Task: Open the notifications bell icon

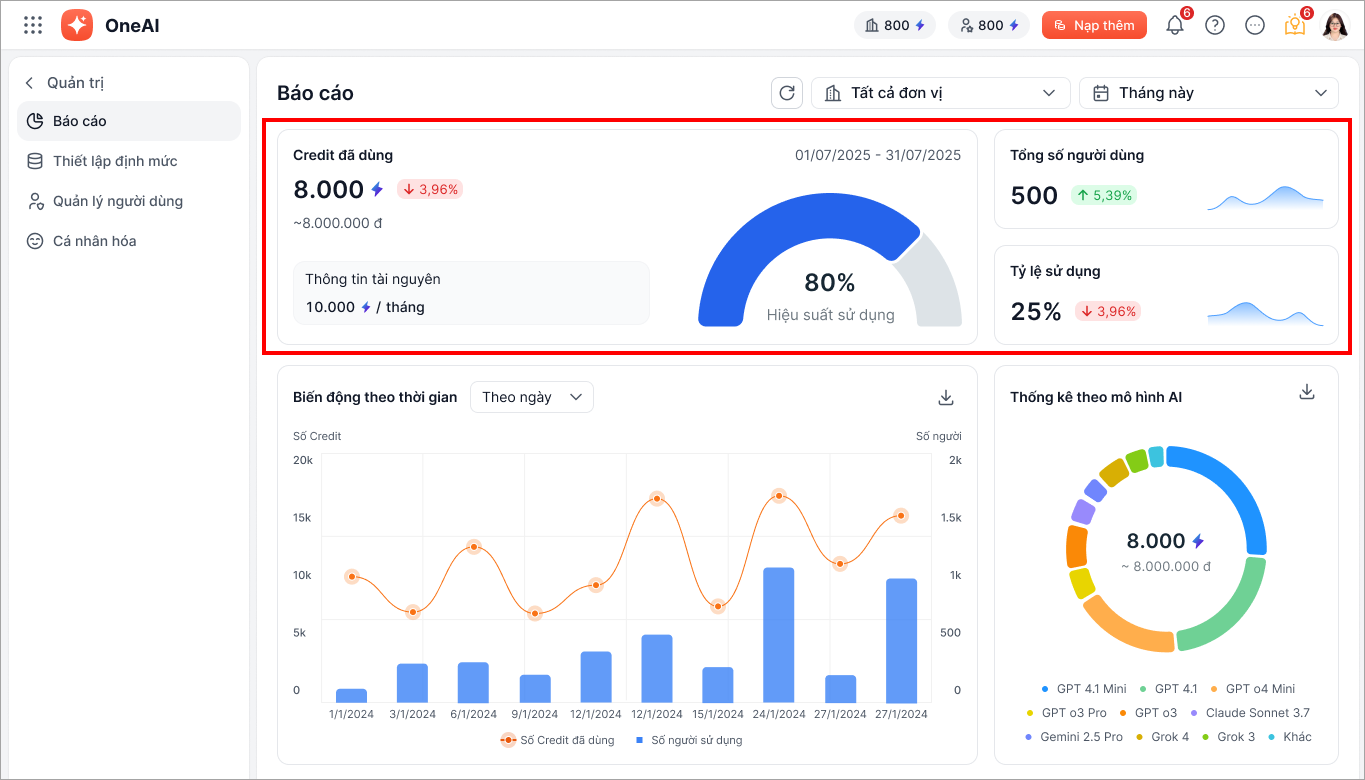Action: (1175, 26)
